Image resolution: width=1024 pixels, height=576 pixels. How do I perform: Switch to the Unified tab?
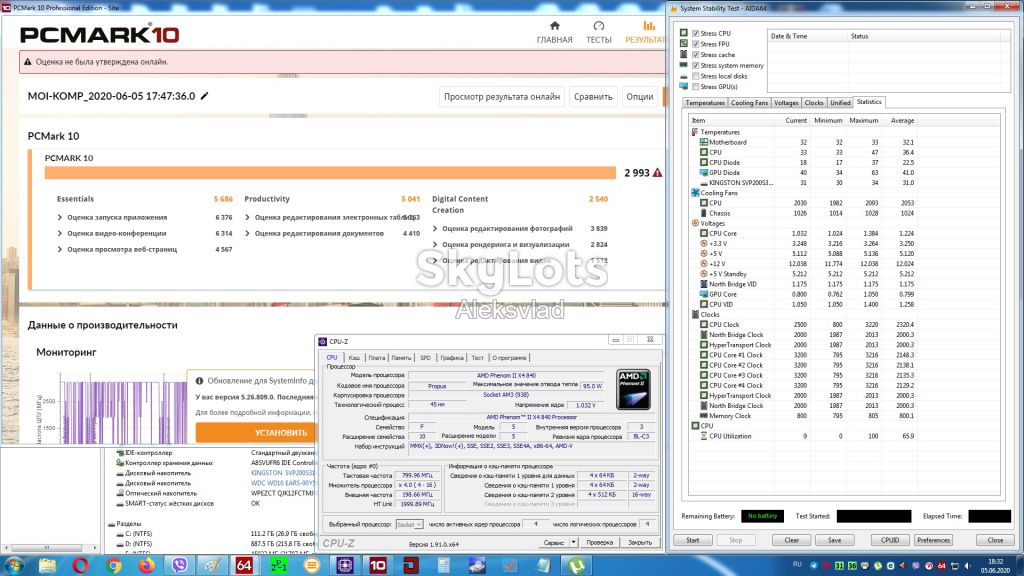840,103
